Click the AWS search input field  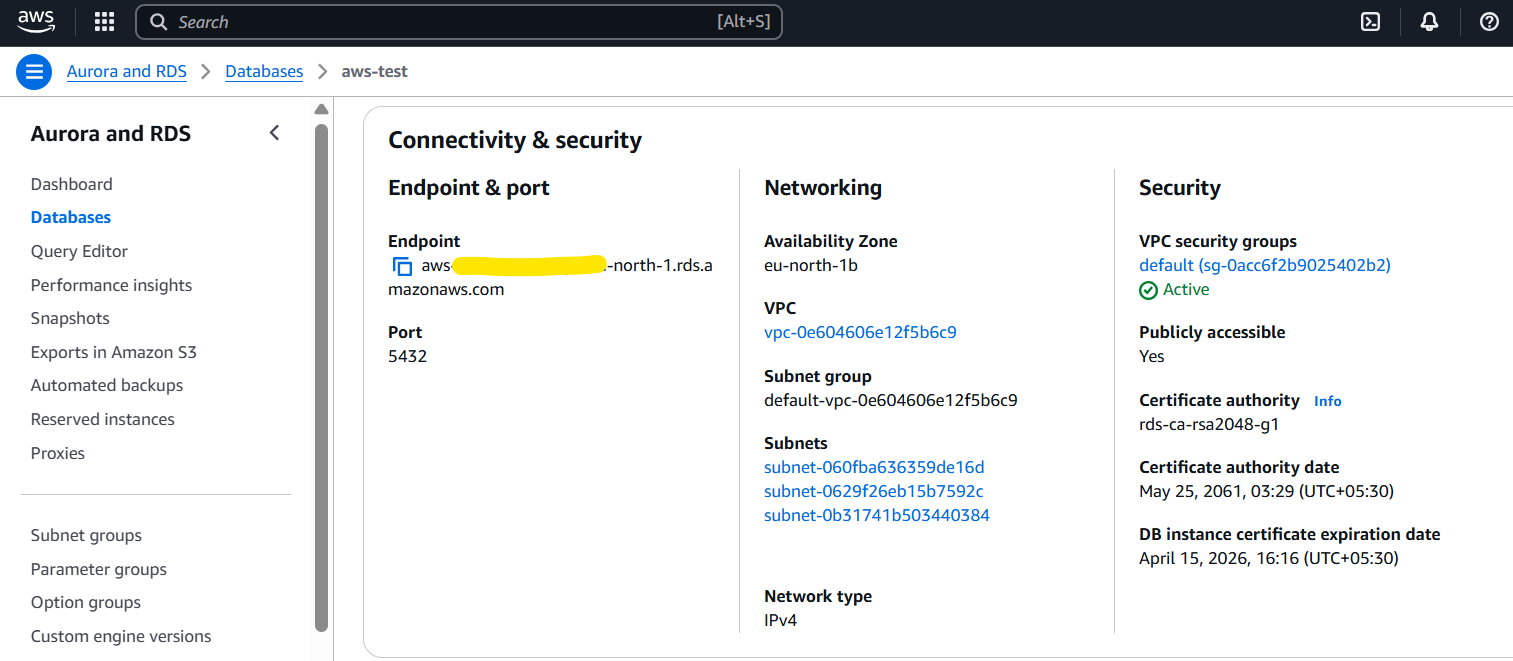[x=440, y=22]
